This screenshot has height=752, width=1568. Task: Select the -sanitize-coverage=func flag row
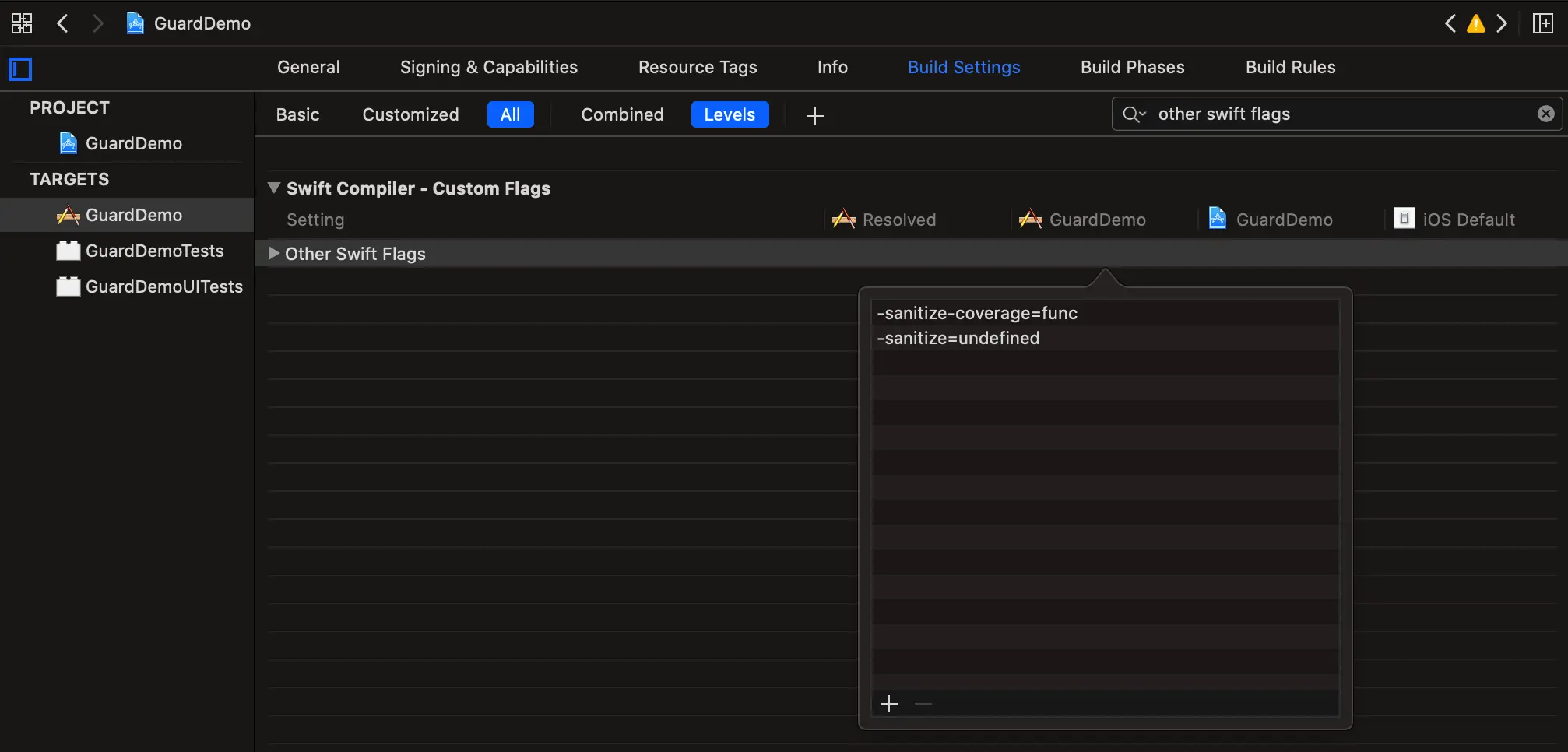(1106, 313)
